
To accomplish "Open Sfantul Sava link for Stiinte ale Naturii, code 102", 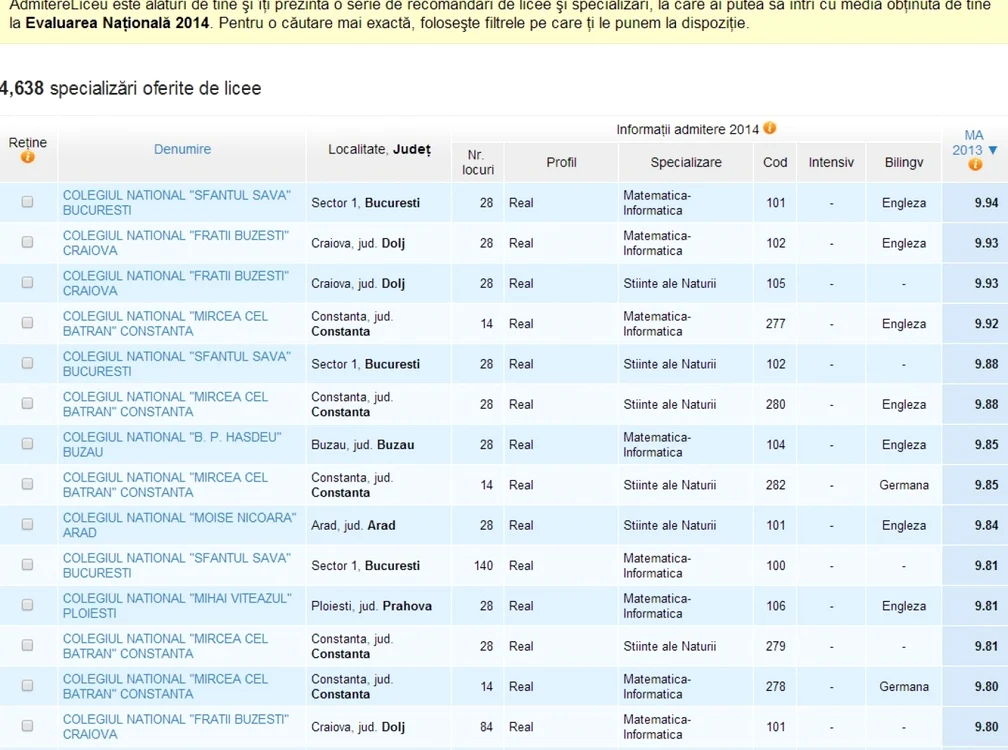I will [x=177, y=364].
